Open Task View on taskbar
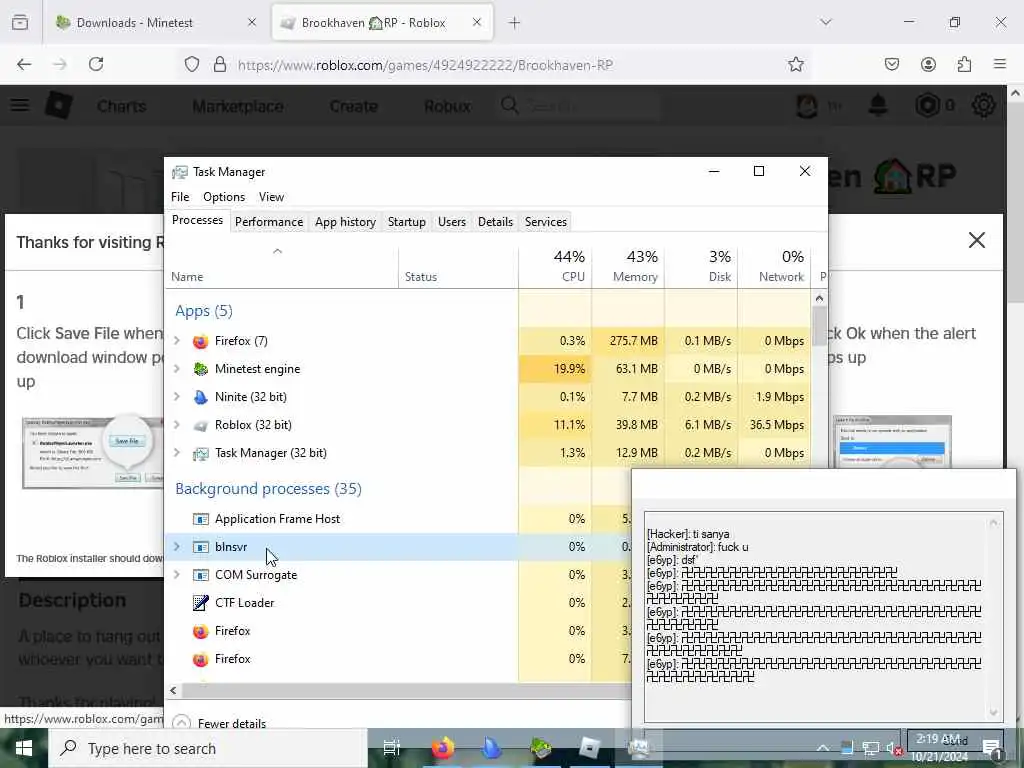 (391, 748)
